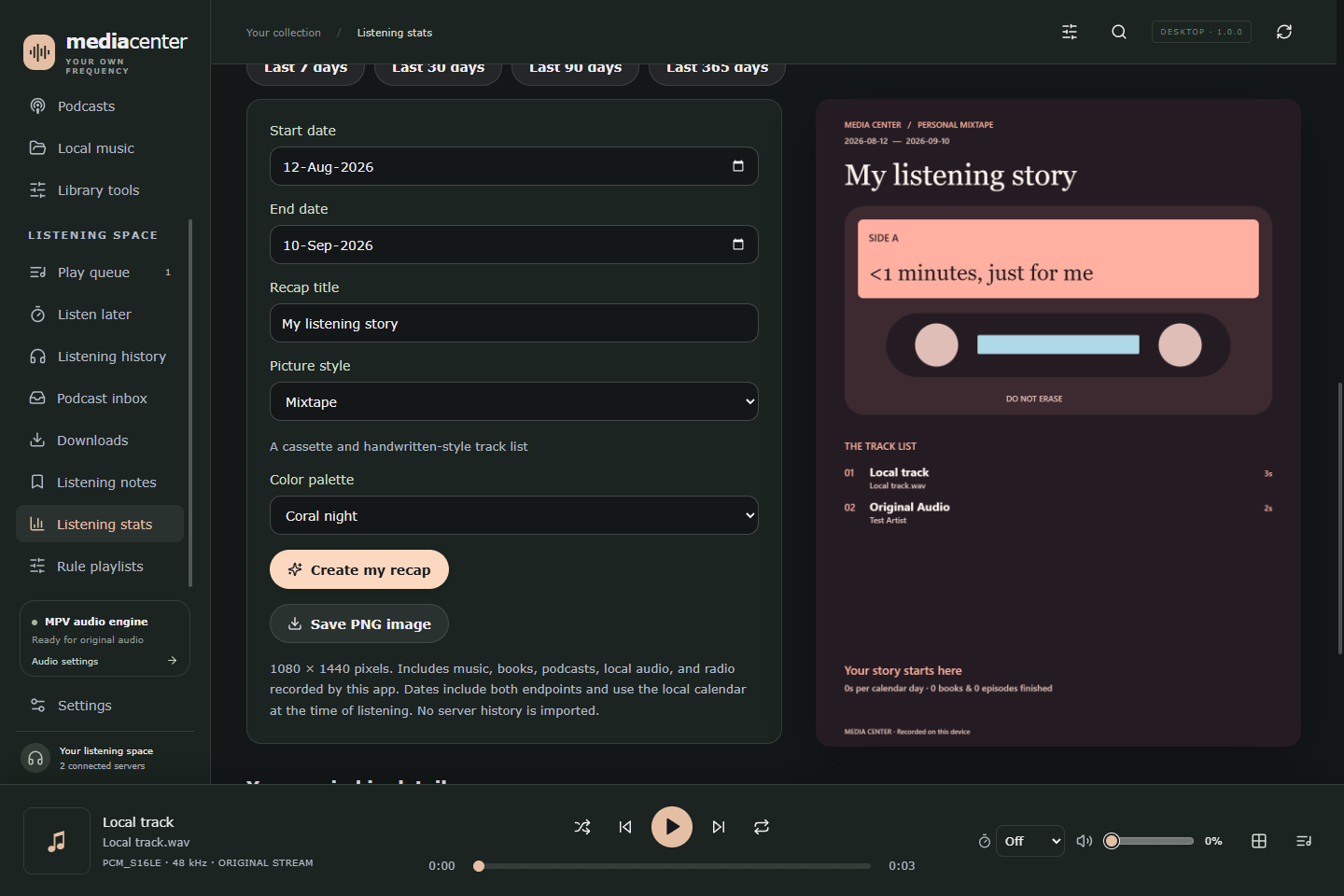Viewport: 1344px width, 896px height.
Task: Open Downloads page
Action: (x=100, y=441)
